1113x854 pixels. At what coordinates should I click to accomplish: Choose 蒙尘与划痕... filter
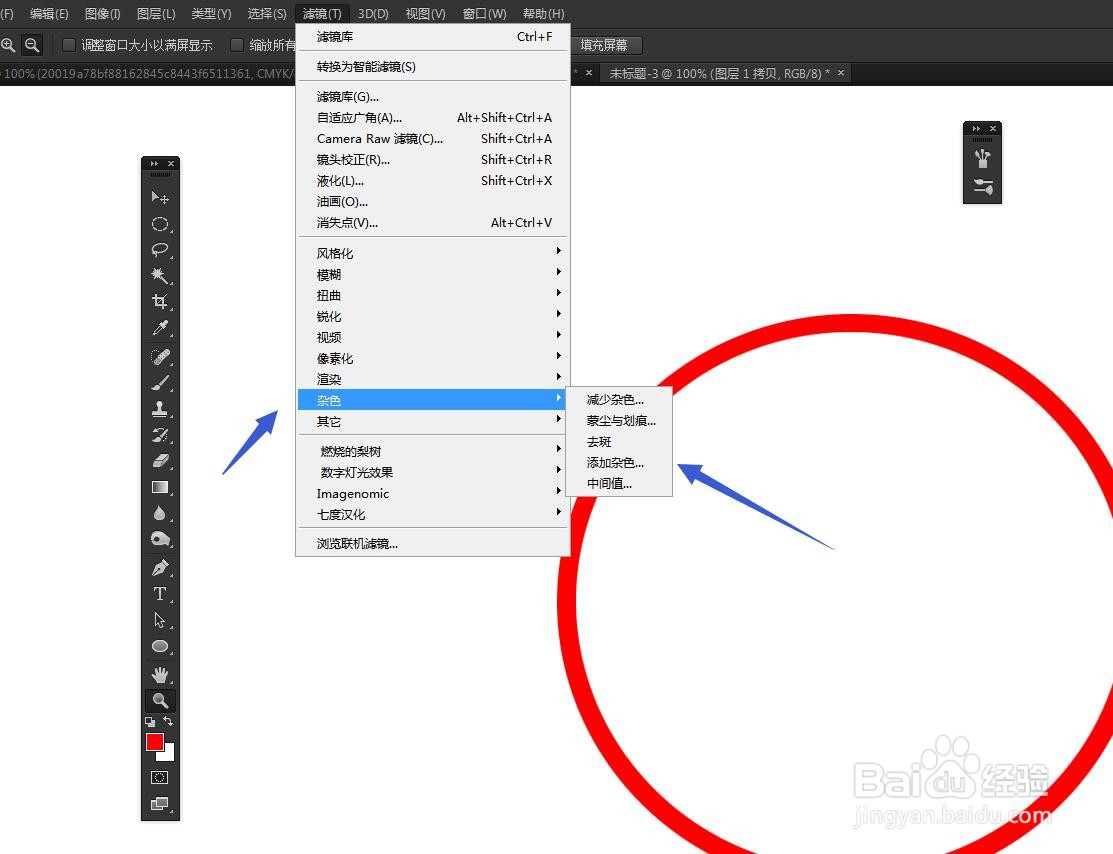tap(618, 421)
